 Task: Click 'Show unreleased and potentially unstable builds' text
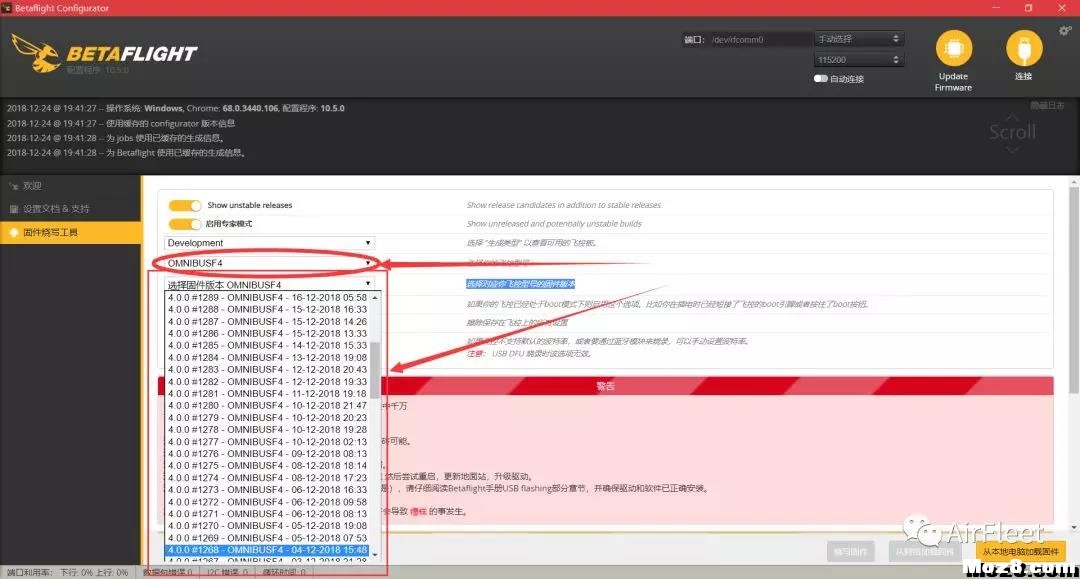pyautogui.click(x=554, y=224)
